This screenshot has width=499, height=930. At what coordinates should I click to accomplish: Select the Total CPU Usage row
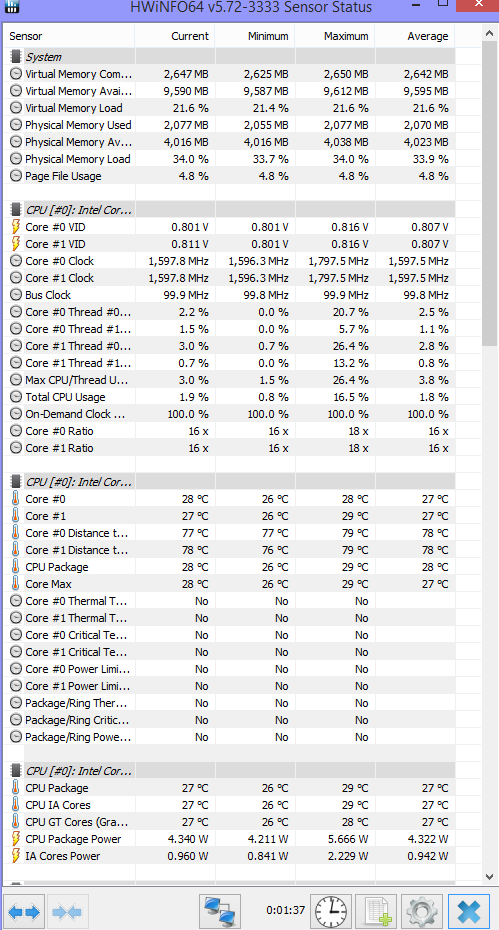pos(230,397)
